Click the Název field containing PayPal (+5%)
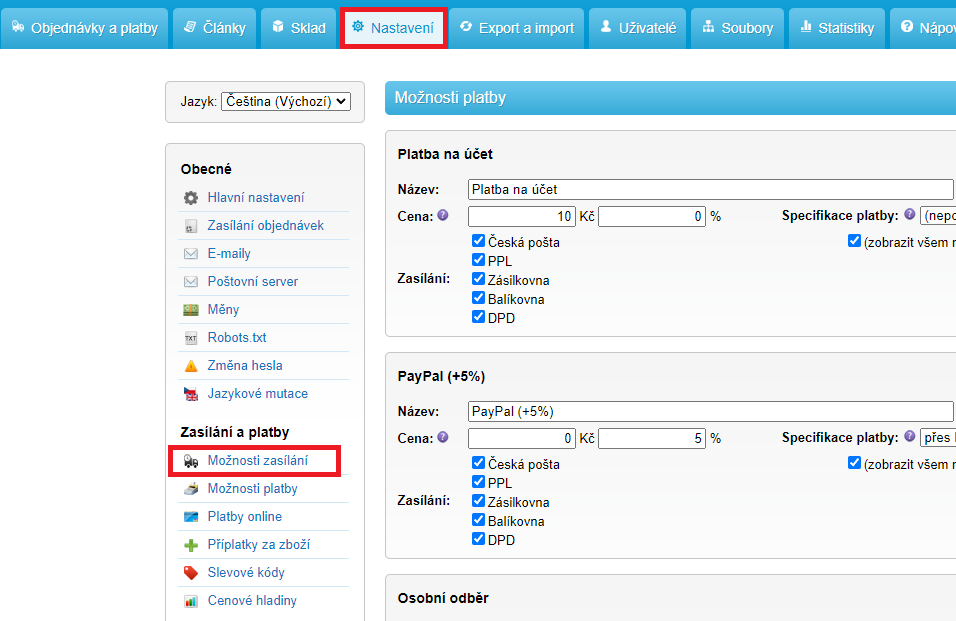This screenshot has height=621, width=956. click(x=710, y=411)
